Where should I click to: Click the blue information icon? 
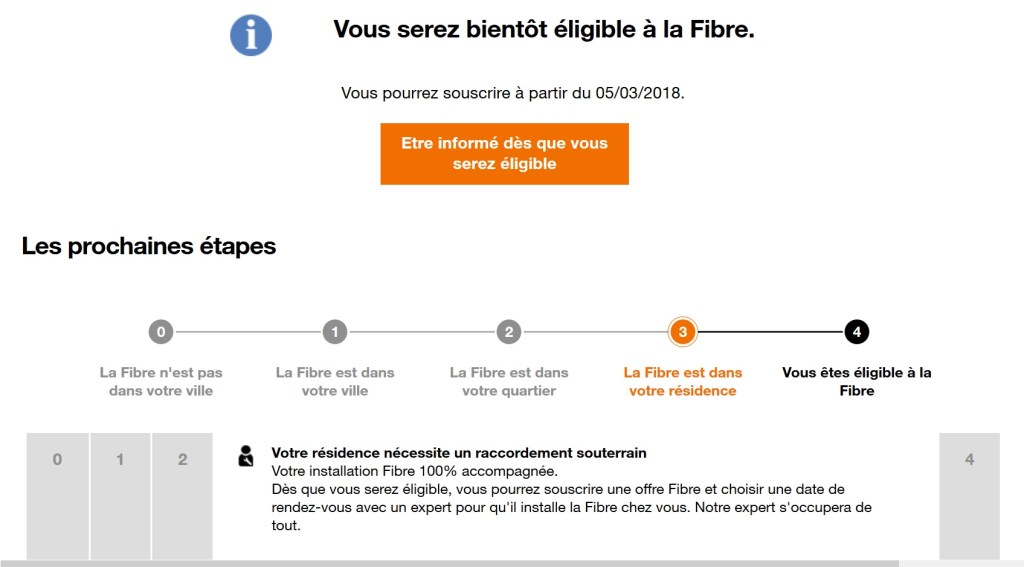[251, 35]
